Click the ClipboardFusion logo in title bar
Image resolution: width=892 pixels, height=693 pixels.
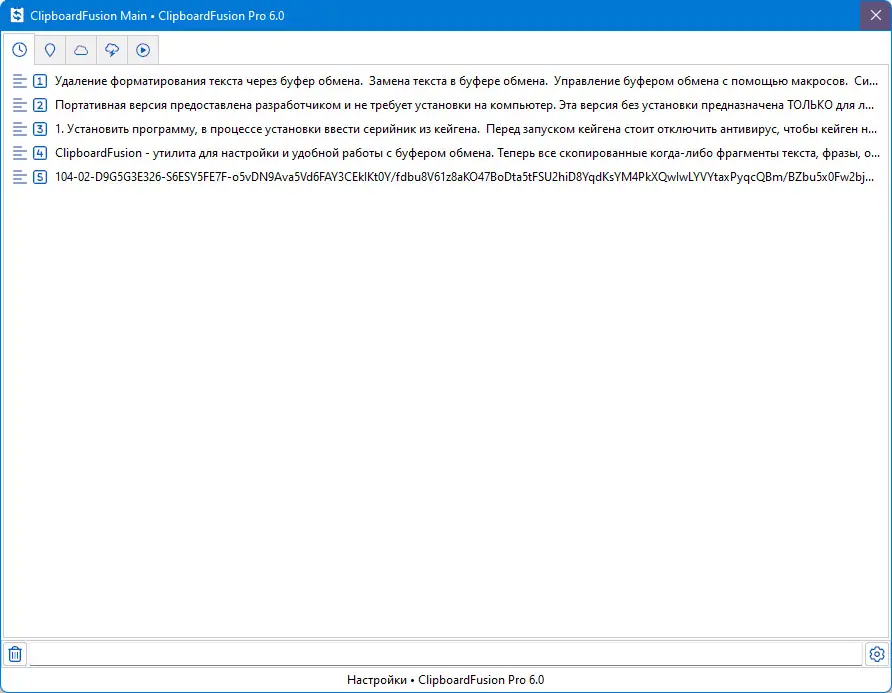tap(17, 15)
